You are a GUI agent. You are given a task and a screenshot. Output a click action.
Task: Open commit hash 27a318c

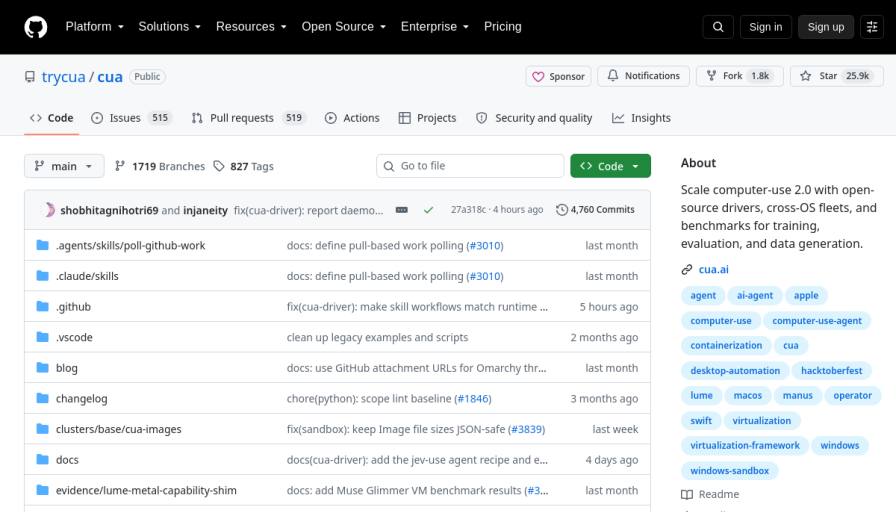coord(468,210)
